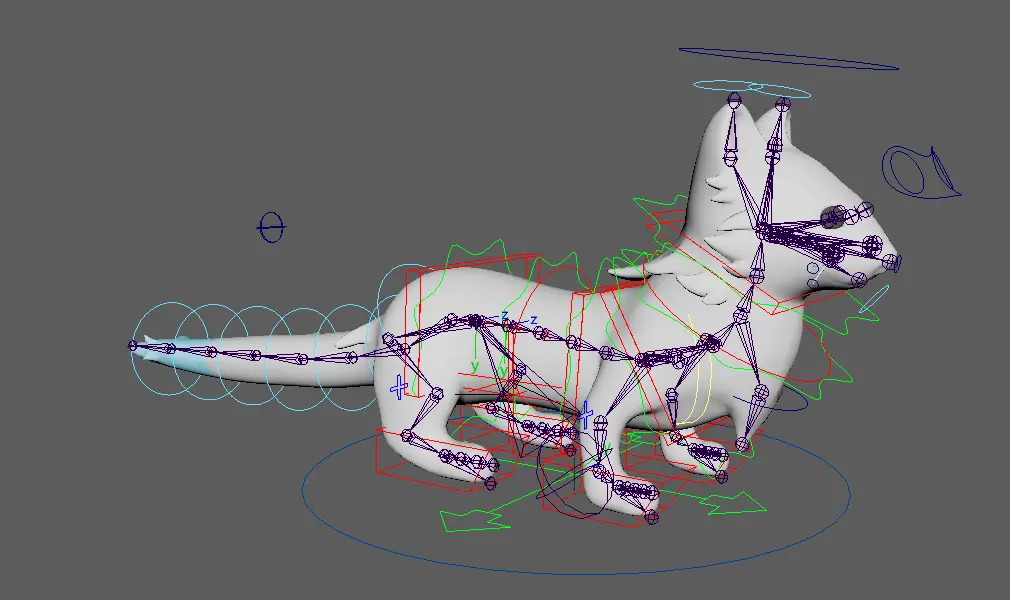Click the eye-shaped control in front of head
This screenshot has width=1010, height=600.
click(918, 170)
